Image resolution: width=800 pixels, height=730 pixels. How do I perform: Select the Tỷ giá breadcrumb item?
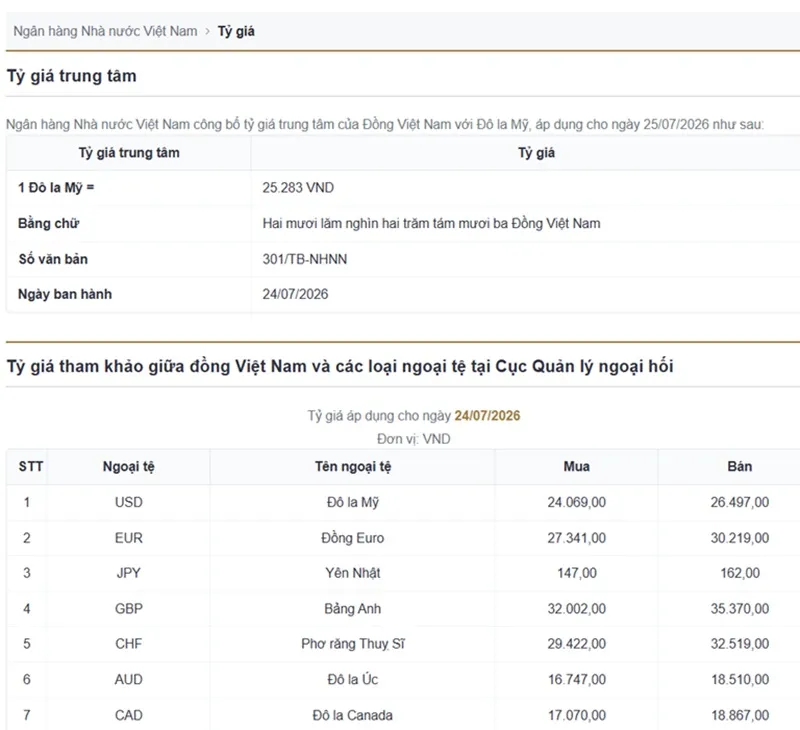tap(236, 31)
